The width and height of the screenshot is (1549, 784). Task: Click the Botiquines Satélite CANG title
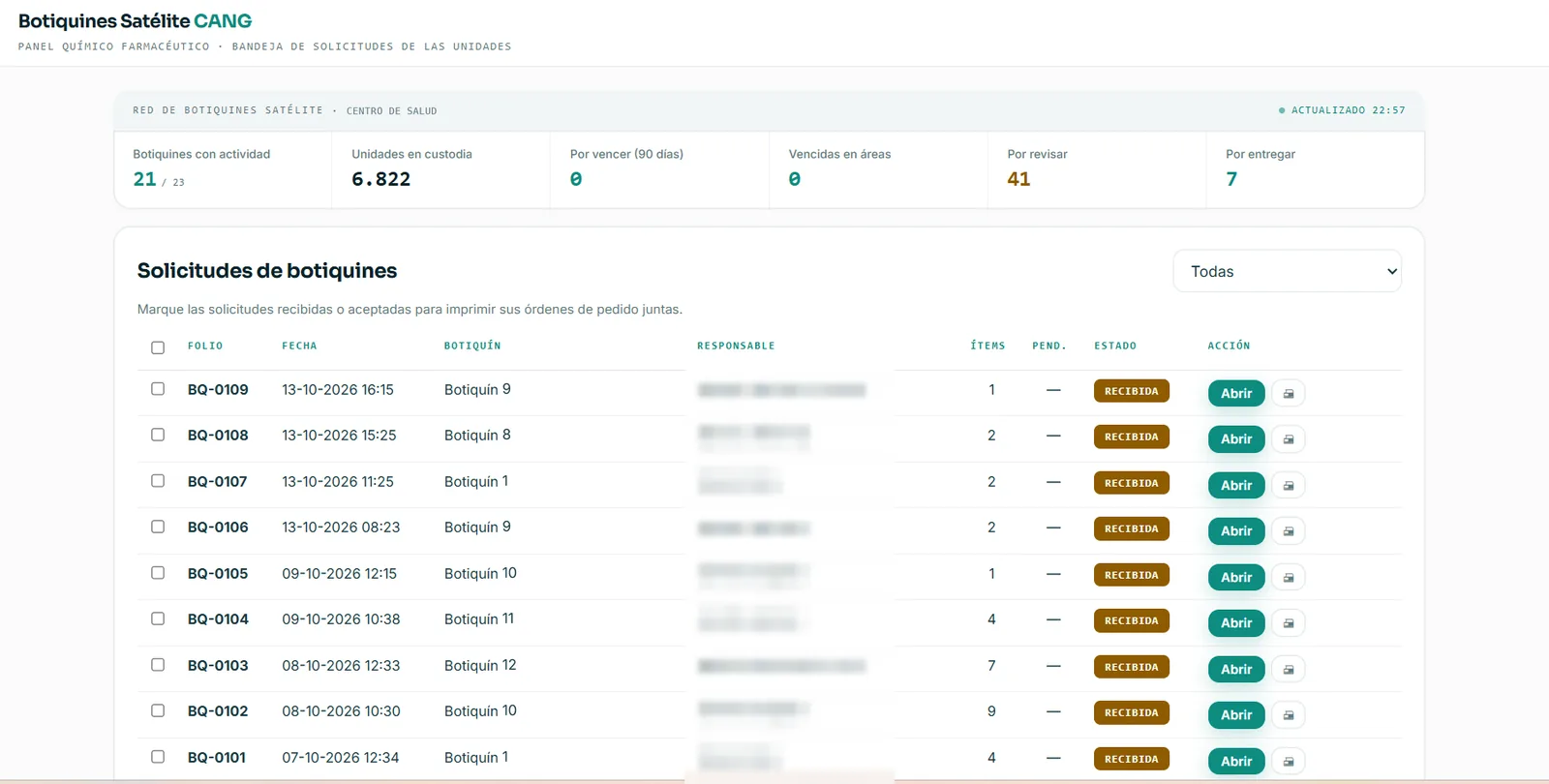(x=135, y=21)
